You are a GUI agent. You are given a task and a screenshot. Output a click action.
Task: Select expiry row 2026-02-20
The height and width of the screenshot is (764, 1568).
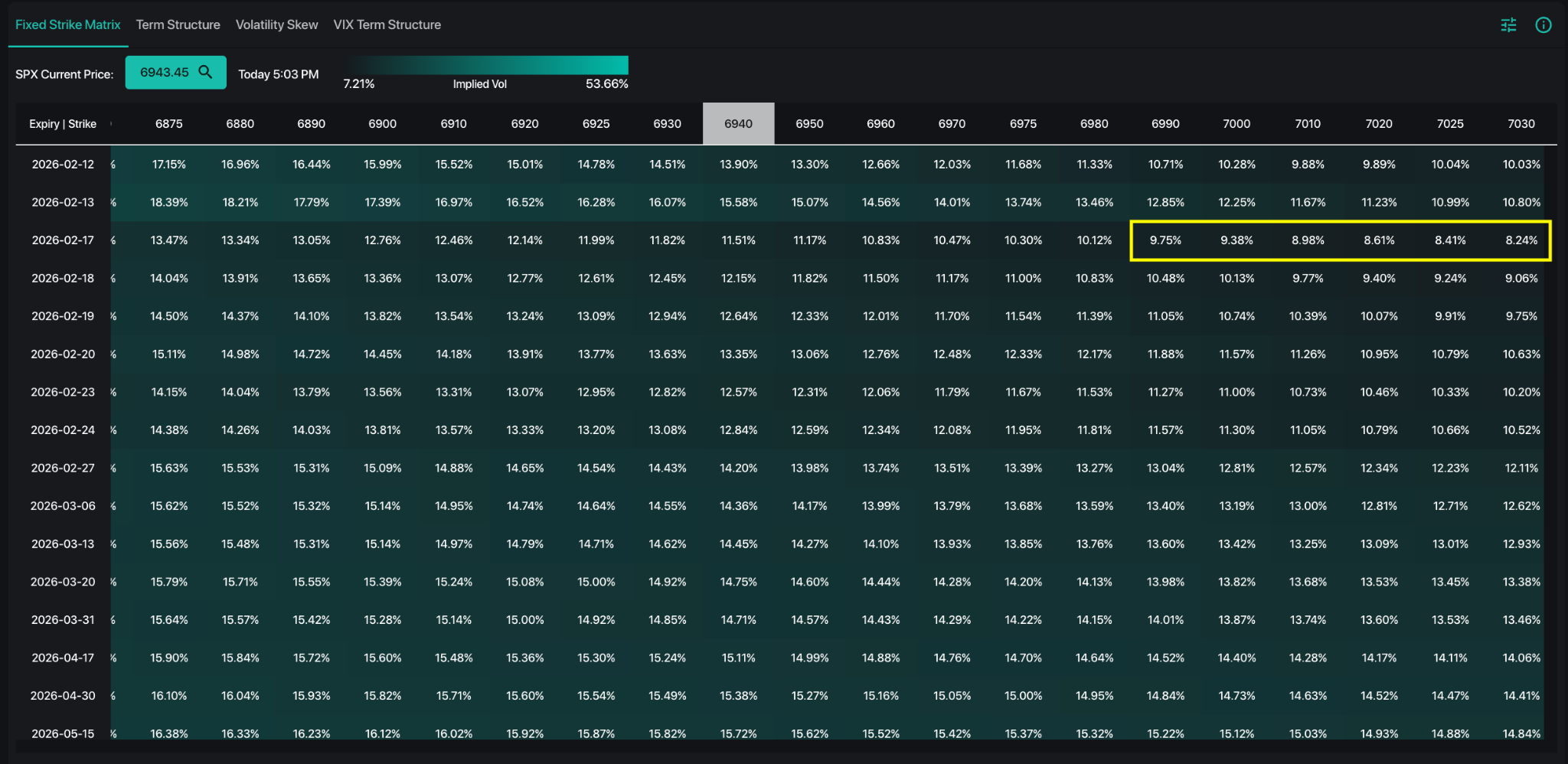[63, 354]
